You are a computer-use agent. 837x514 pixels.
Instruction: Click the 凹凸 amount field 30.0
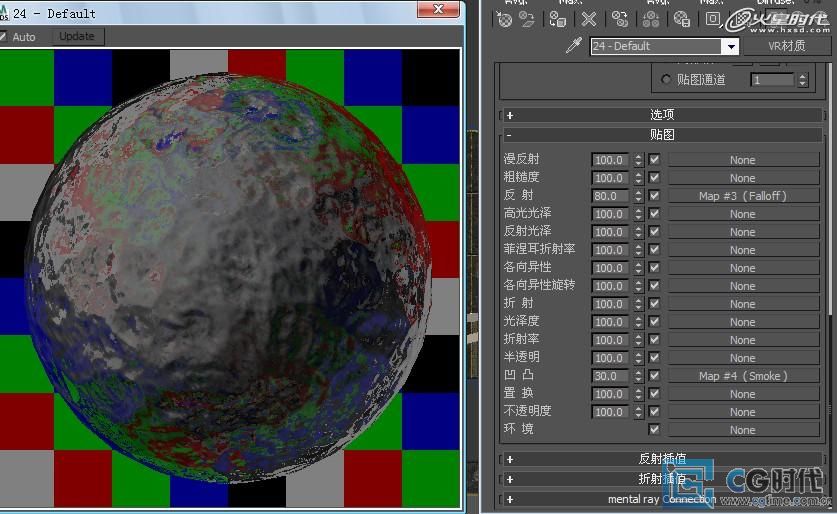611,376
